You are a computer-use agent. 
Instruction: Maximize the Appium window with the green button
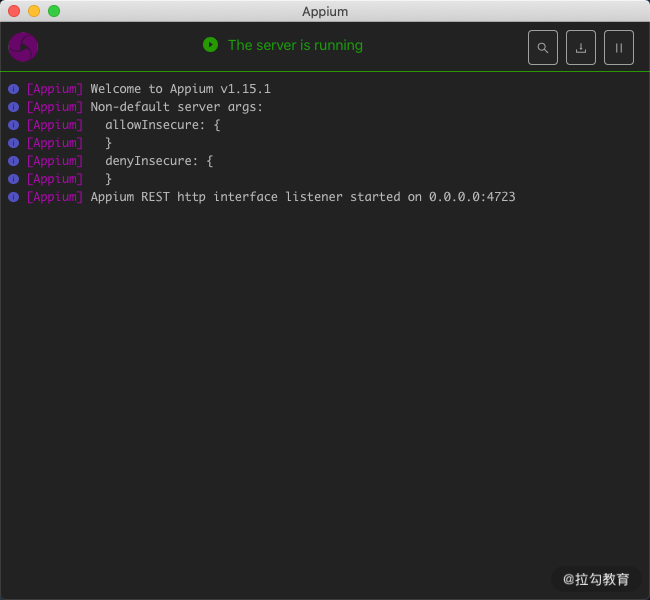click(54, 11)
